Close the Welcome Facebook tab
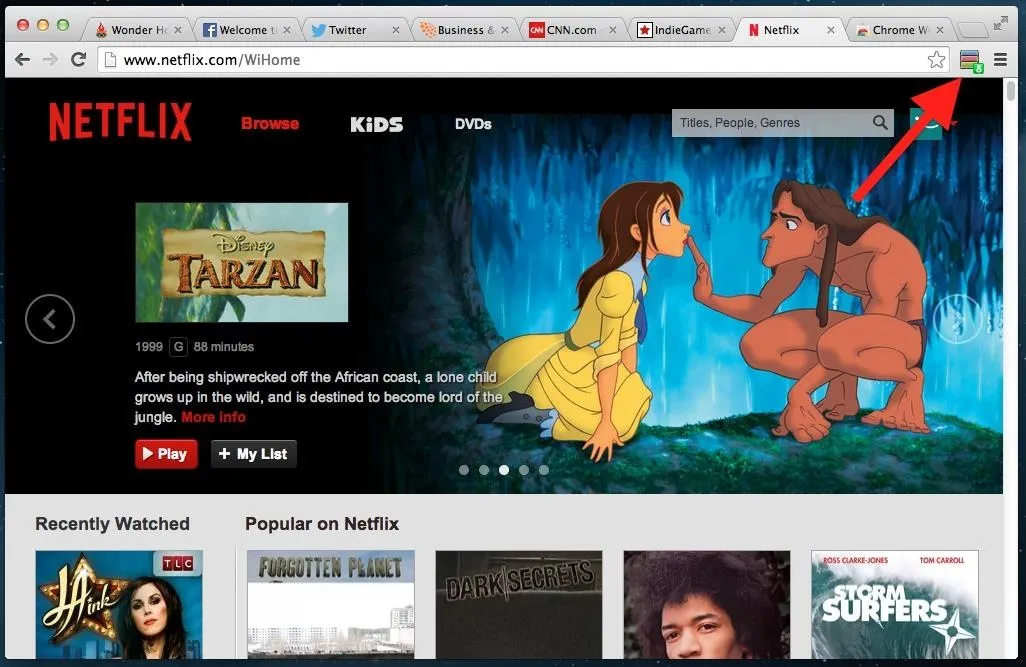1026x667 pixels. click(x=287, y=30)
